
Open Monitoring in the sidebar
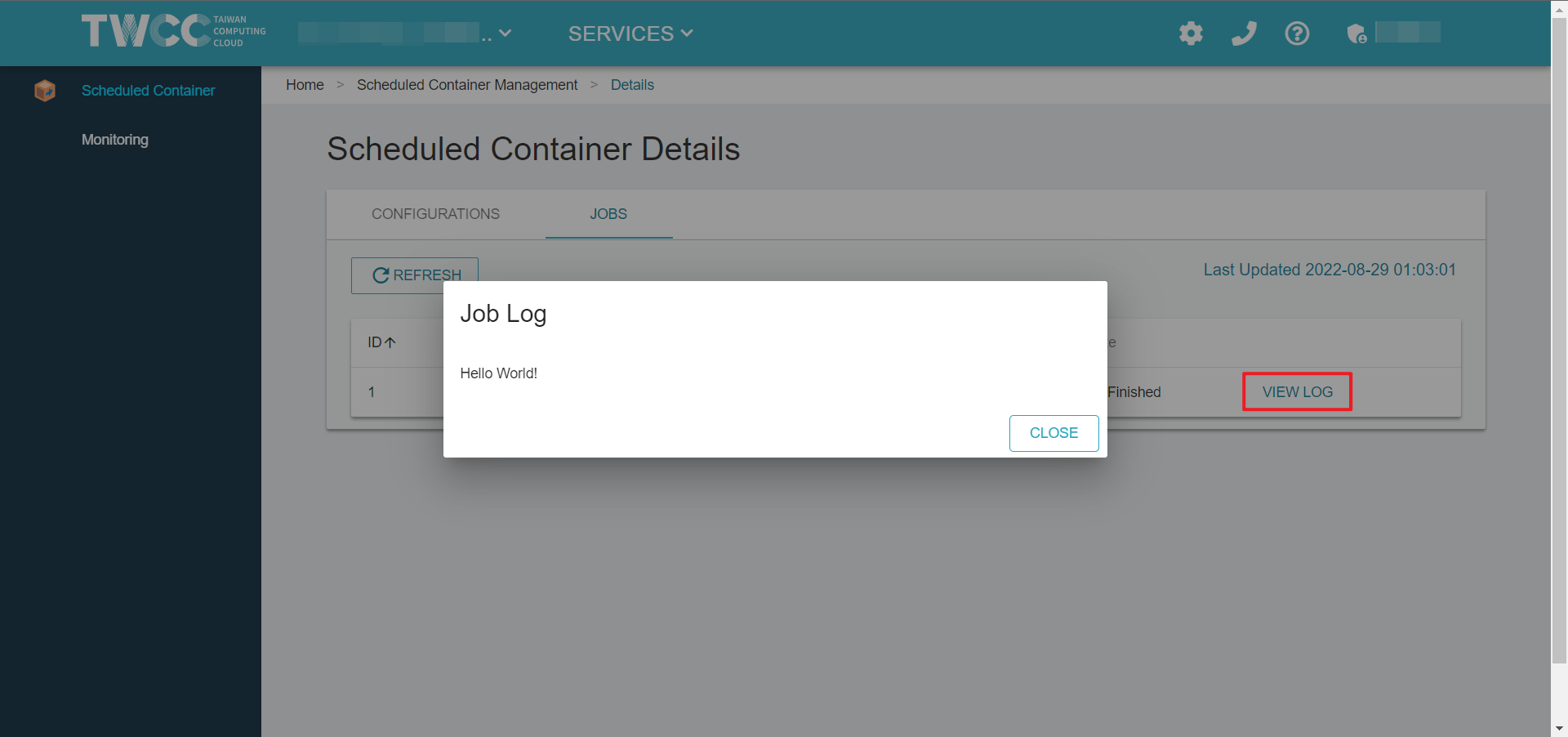[x=115, y=140]
